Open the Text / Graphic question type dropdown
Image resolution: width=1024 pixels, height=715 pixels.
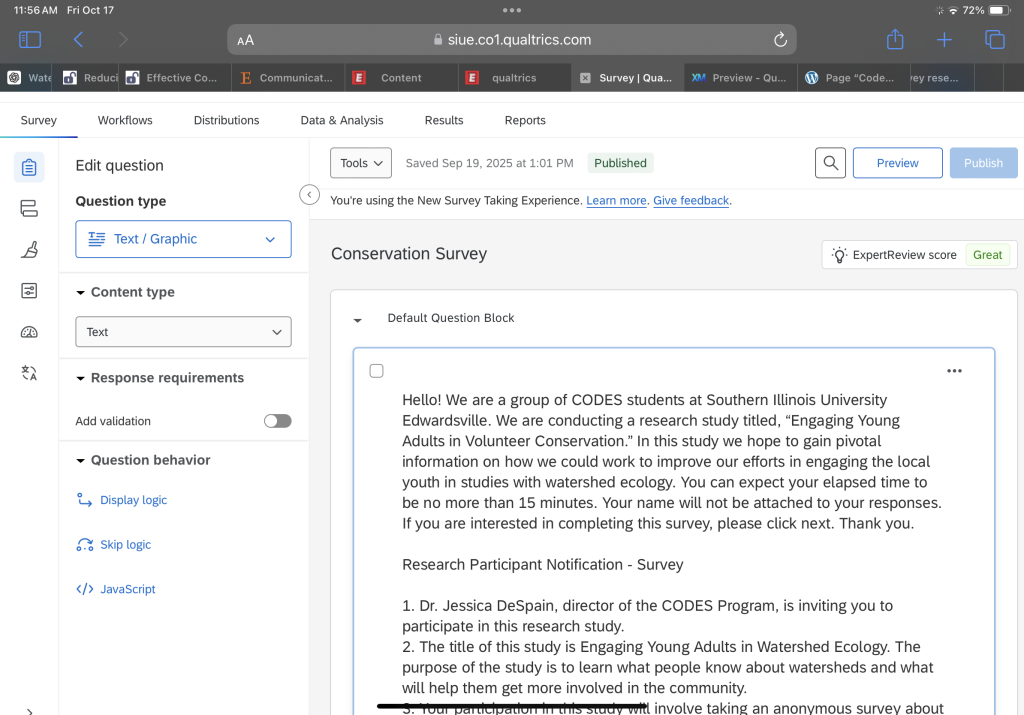click(x=184, y=239)
